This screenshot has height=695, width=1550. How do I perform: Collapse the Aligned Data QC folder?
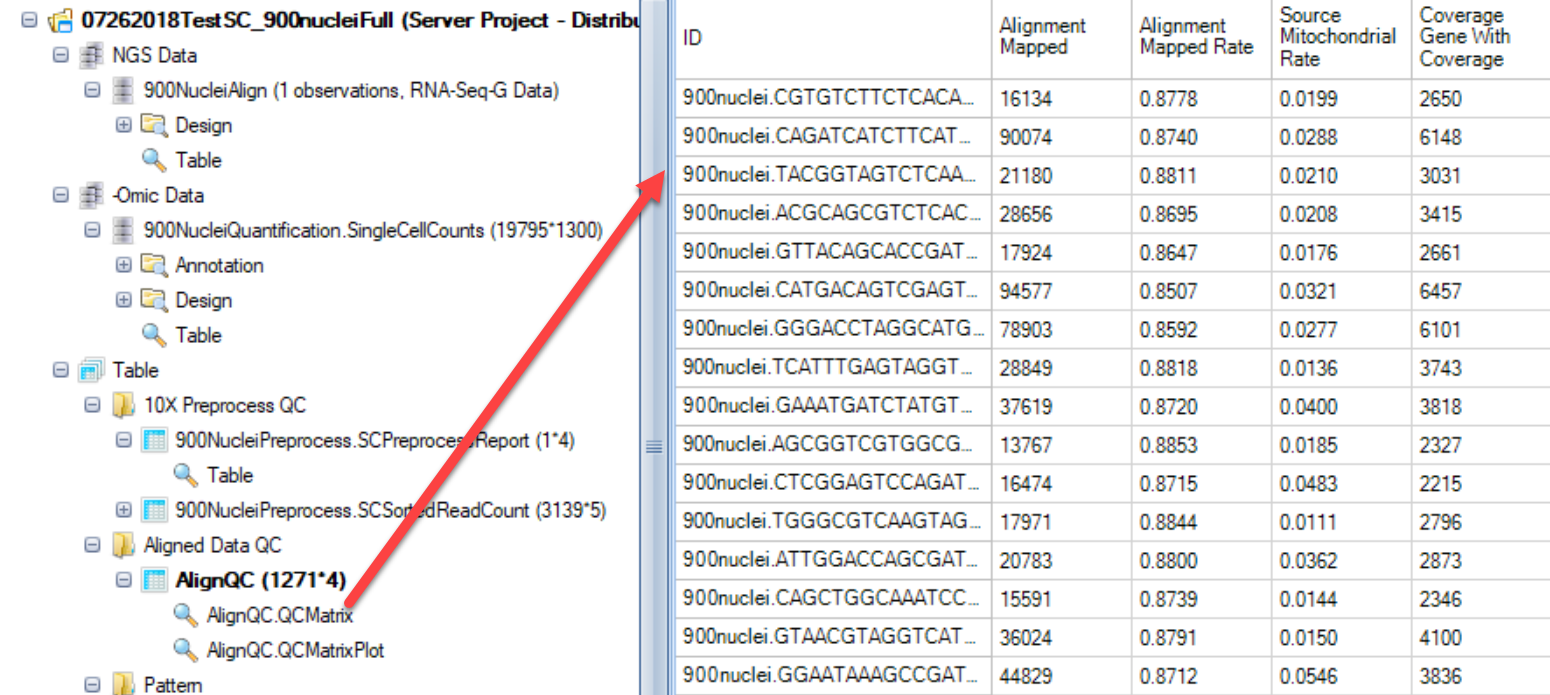pyautogui.click(x=92, y=545)
